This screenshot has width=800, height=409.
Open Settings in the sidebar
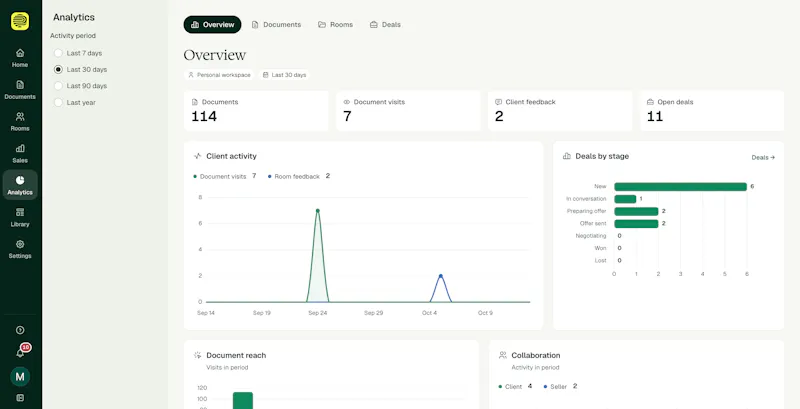[20, 249]
